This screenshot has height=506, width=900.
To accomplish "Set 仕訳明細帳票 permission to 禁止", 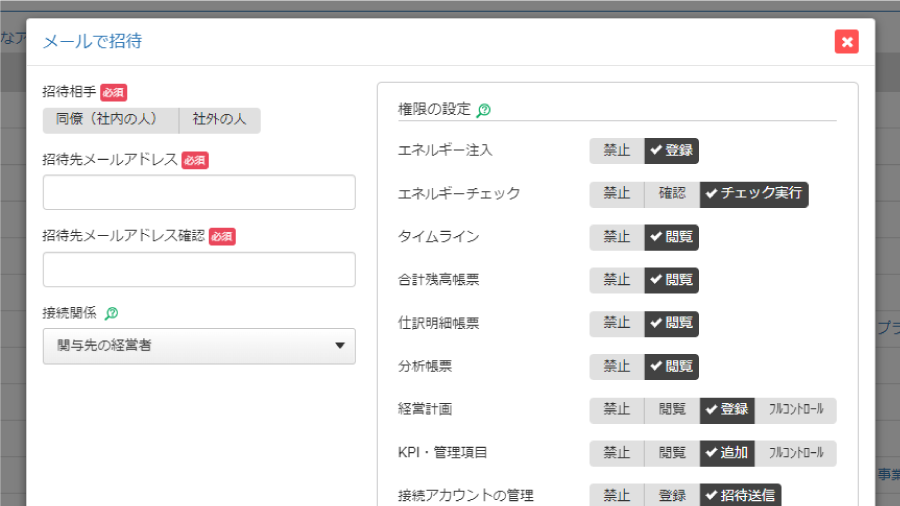I will [x=616, y=323].
